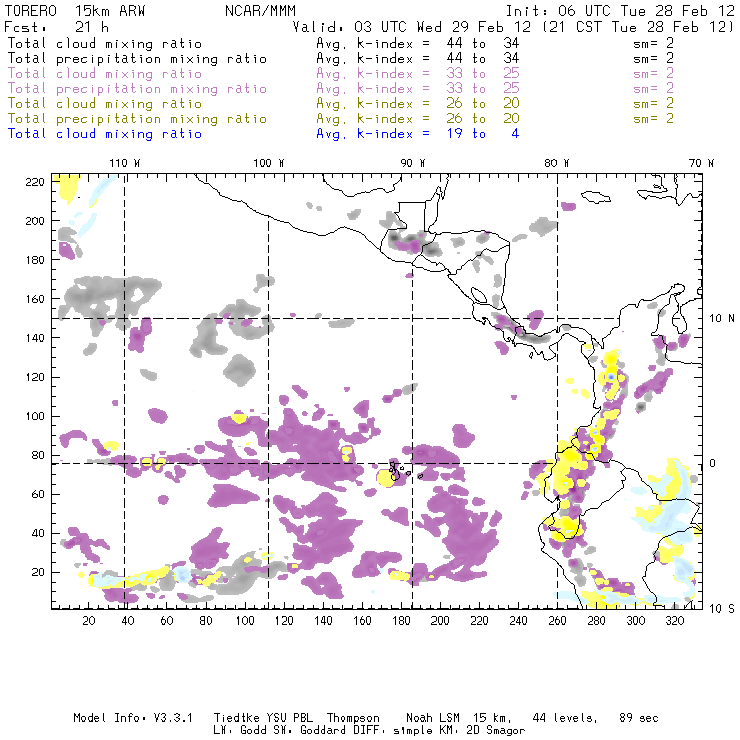Click "140" on the horizontal axis

click(323, 621)
